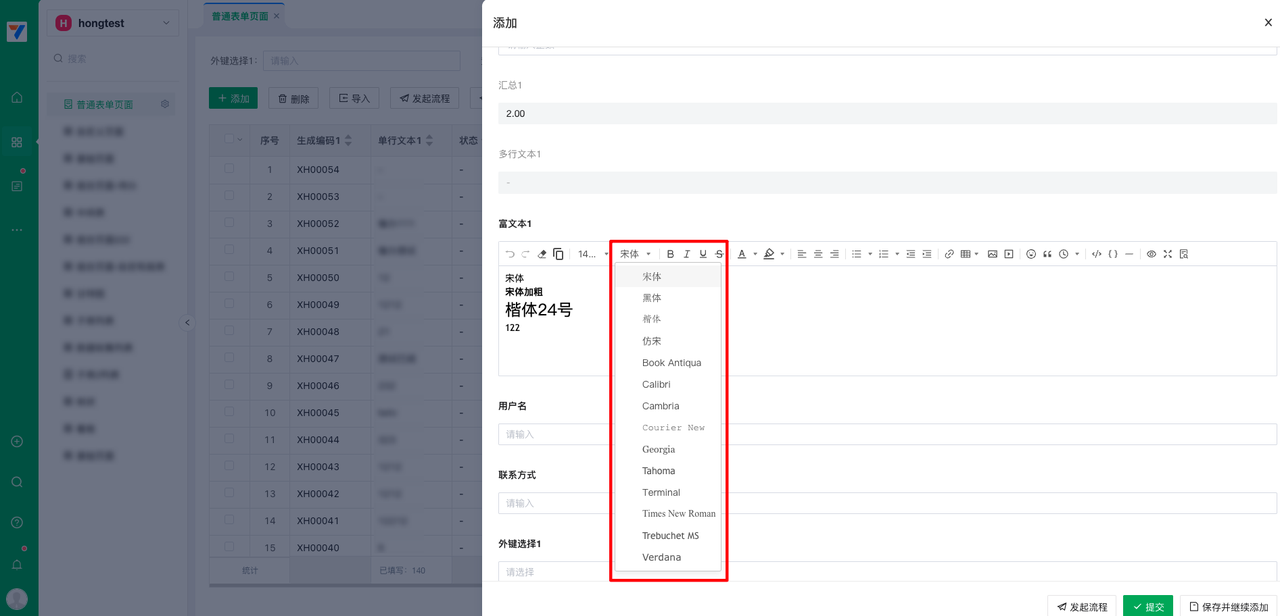Toggle italic formatting
Screen dimensions: 1280x616
pyautogui.click(x=686, y=254)
